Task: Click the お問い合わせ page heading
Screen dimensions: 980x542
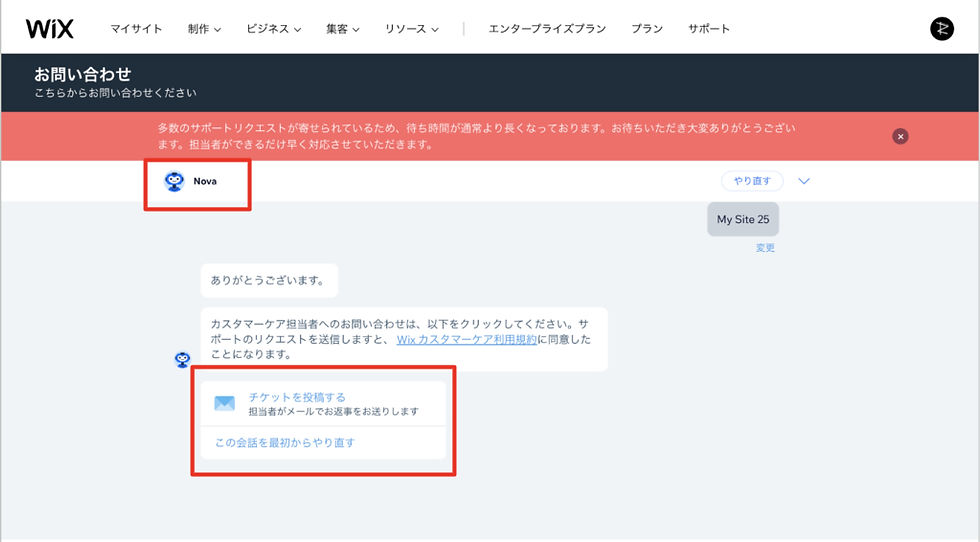Action: (82, 74)
